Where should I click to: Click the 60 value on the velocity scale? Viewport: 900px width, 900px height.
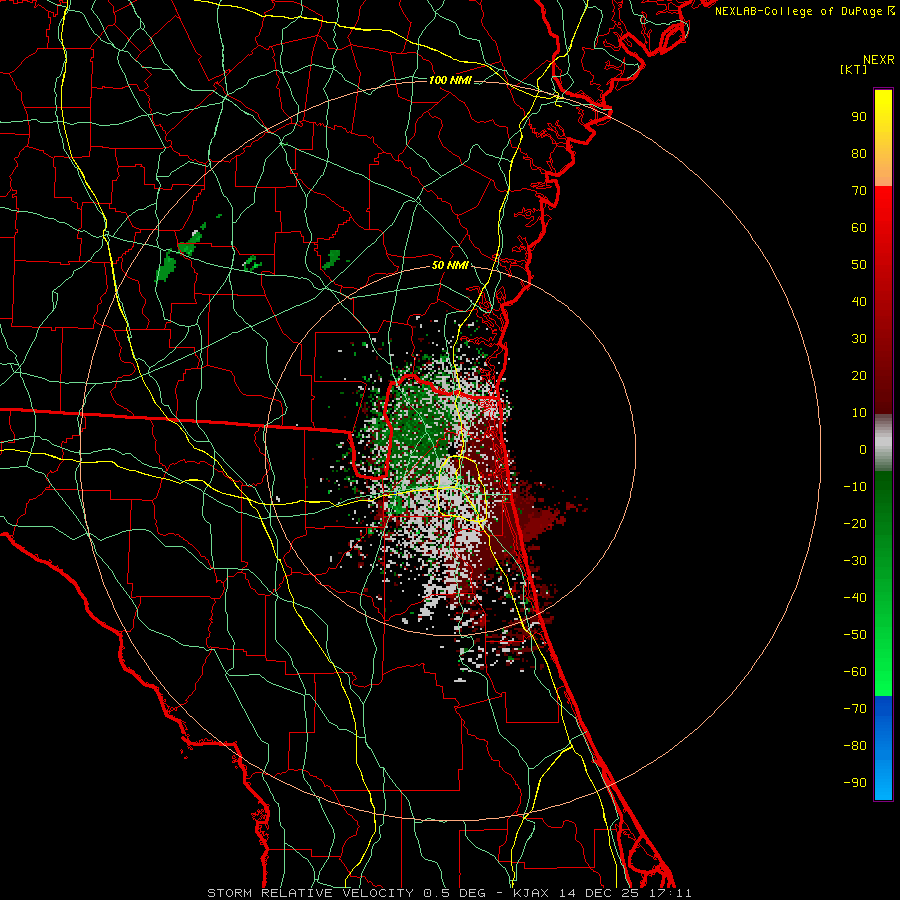[859, 227]
